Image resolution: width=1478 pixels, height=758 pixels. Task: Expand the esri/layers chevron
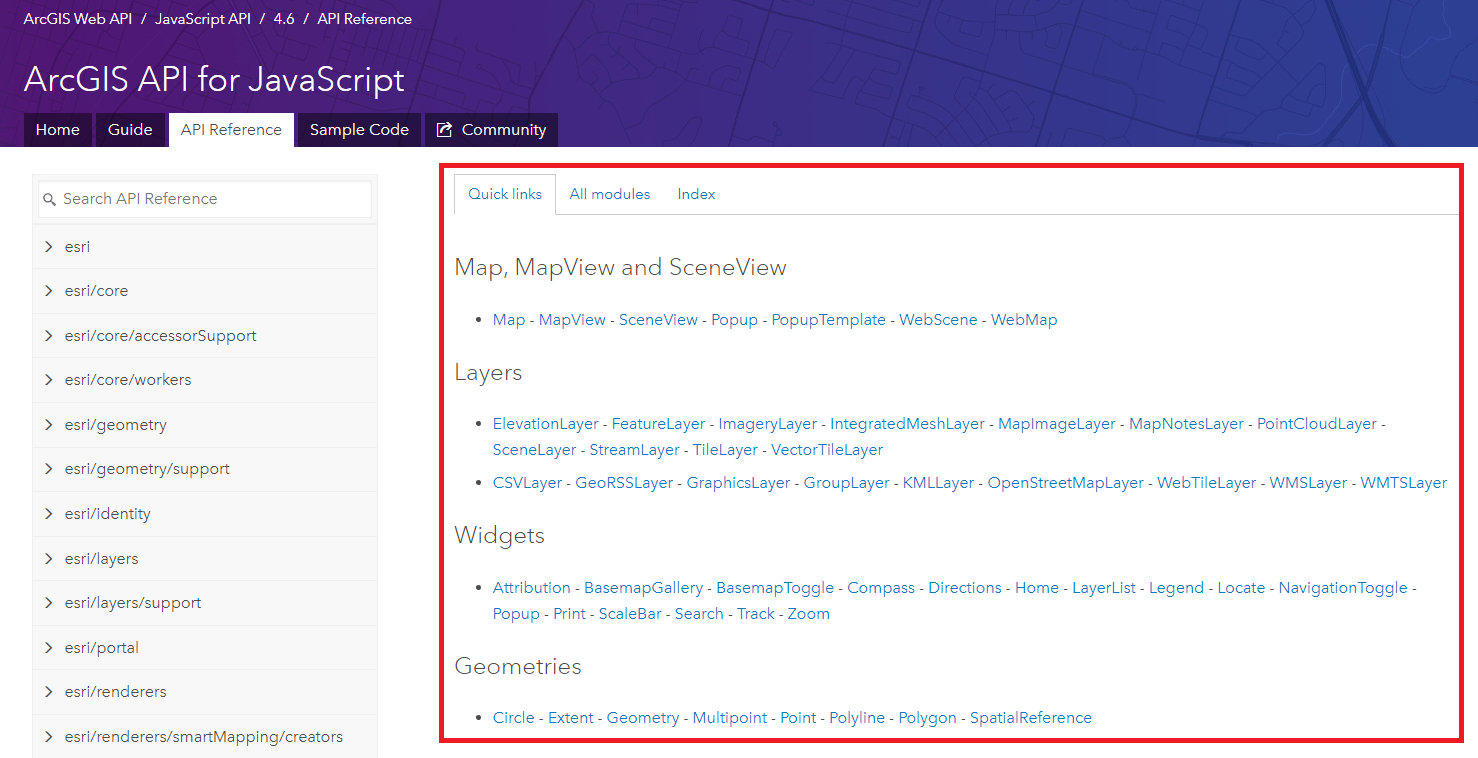point(48,558)
